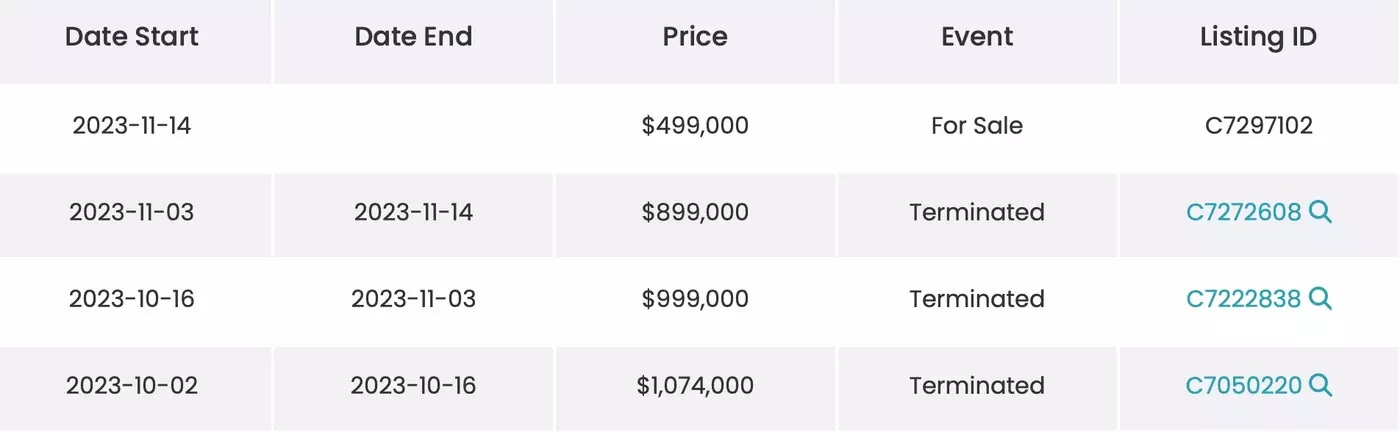This screenshot has height=432, width=1400.
Task: Open listing C7050220 link
Action: (1244, 385)
